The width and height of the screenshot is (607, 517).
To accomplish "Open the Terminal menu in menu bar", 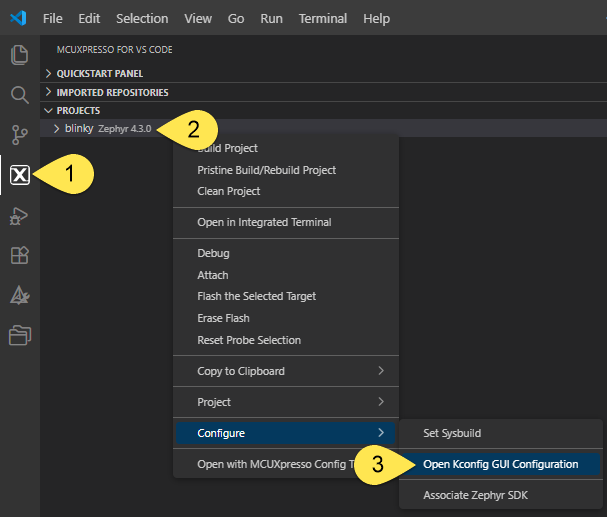I will click(x=322, y=18).
